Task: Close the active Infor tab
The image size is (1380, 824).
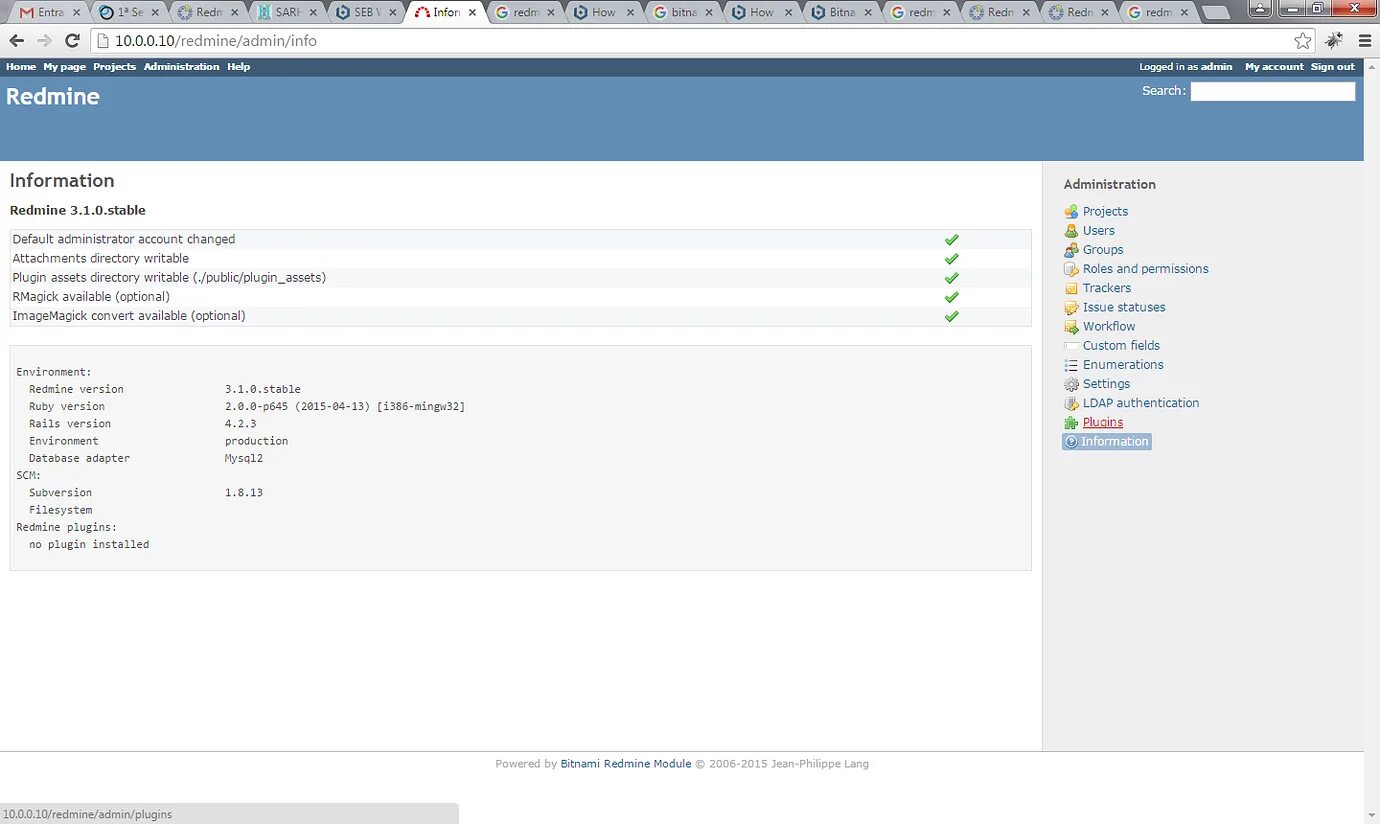Action: tap(473, 13)
